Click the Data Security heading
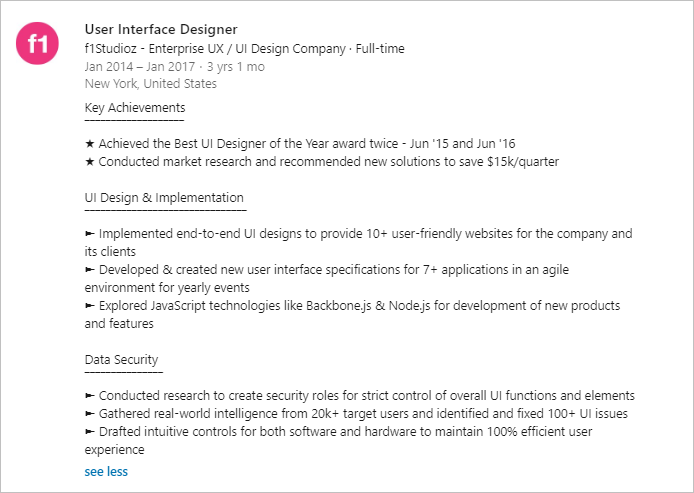The image size is (694, 493). pos(121,360)
